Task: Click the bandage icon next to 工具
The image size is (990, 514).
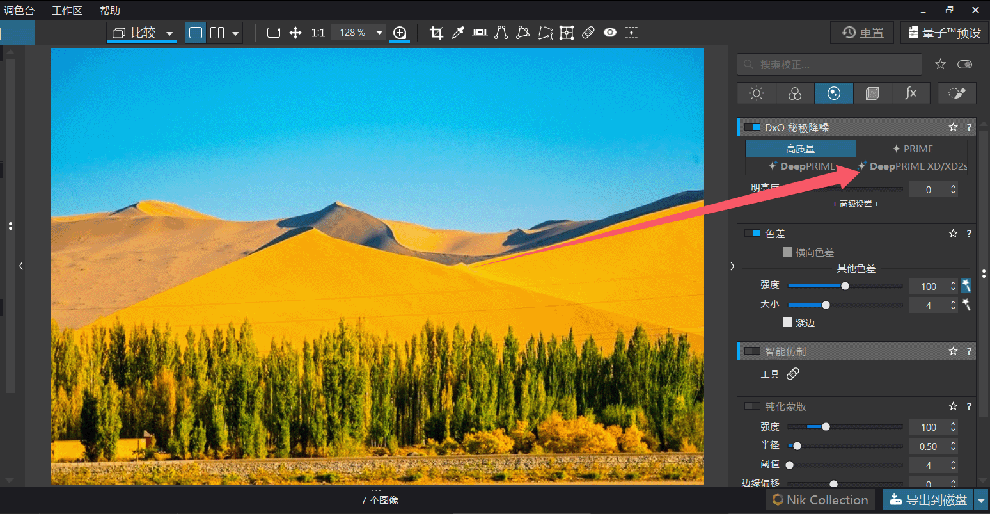Action: 793,374
